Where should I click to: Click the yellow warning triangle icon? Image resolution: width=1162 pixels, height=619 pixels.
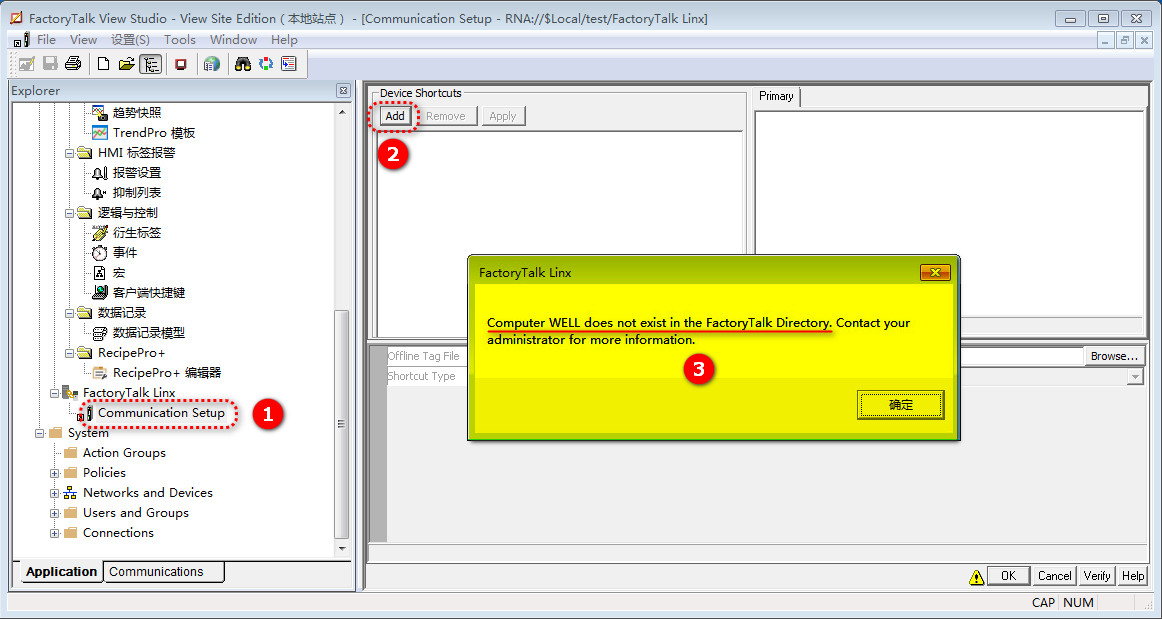tap(976, 576)
